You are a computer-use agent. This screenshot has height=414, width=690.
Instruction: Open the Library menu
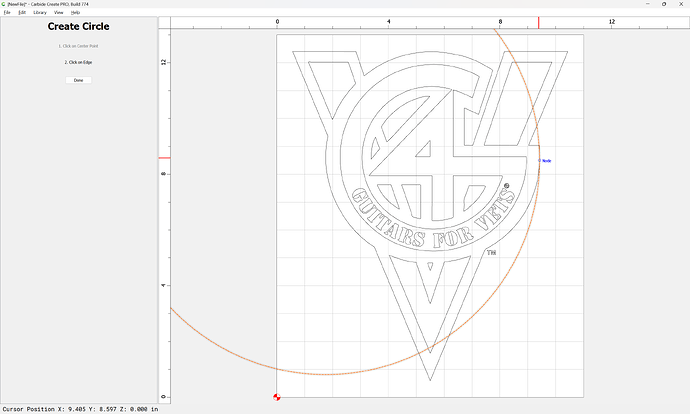tap(40, 12)
